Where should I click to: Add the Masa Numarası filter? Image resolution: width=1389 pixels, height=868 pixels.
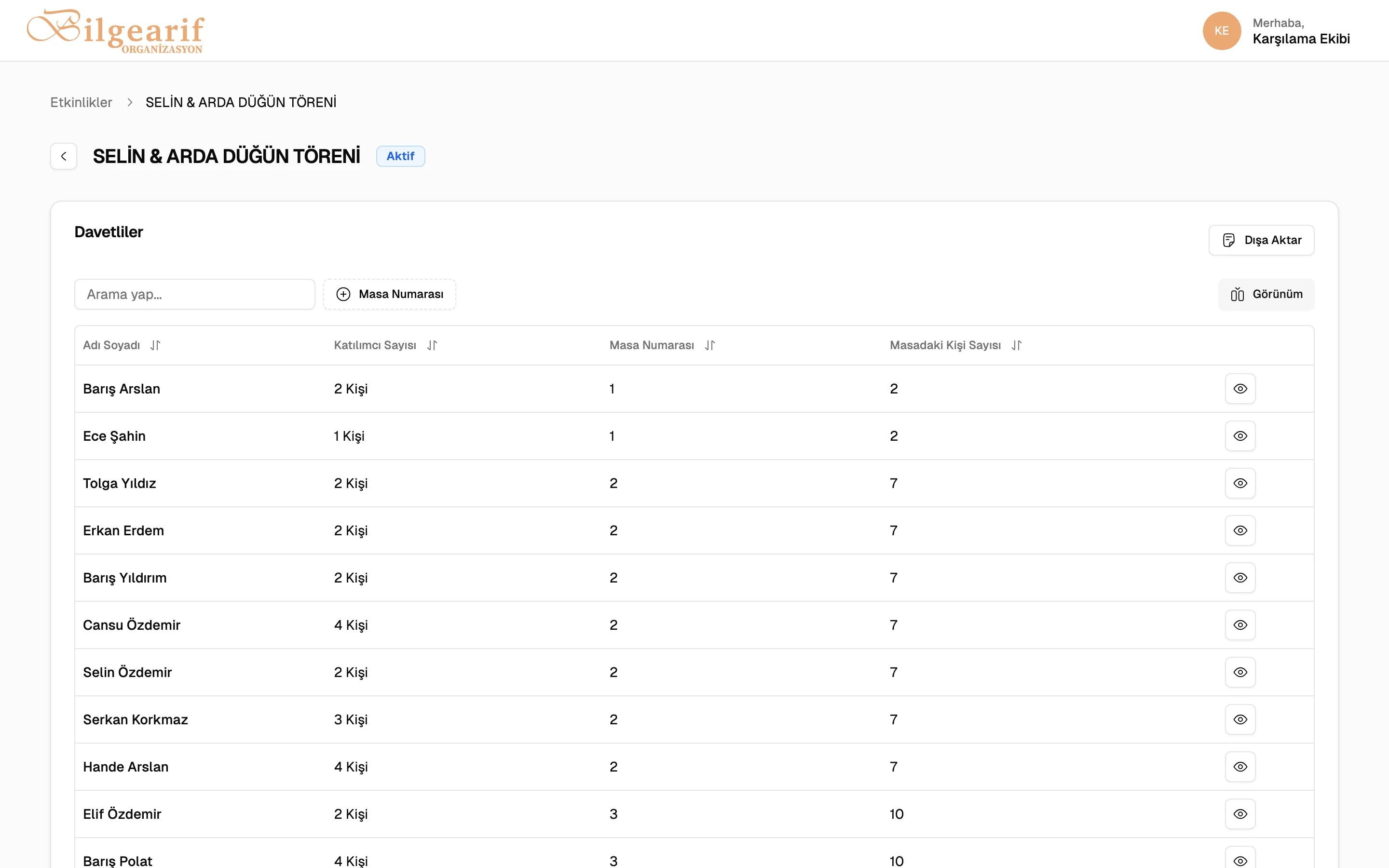[390, 295]
